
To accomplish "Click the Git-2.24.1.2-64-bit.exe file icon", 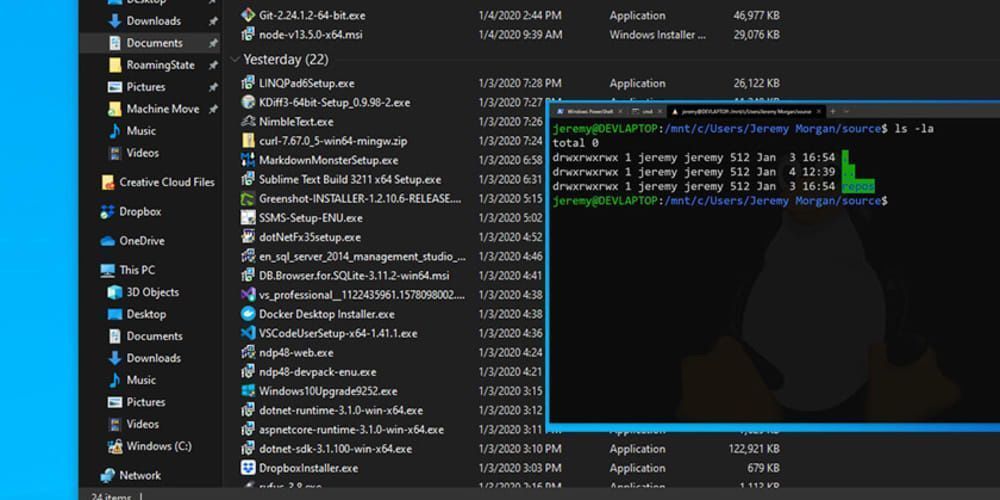I will pos(248,15).
